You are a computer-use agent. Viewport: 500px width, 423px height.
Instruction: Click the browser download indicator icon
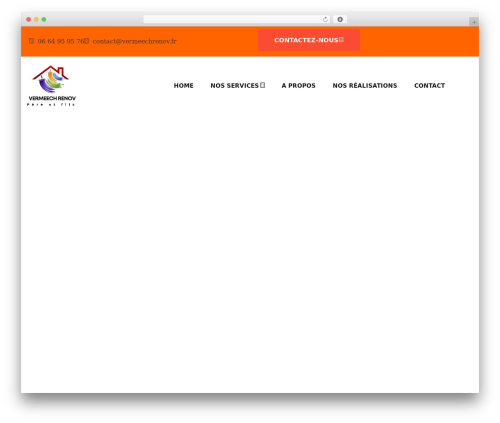click(340, 20)
